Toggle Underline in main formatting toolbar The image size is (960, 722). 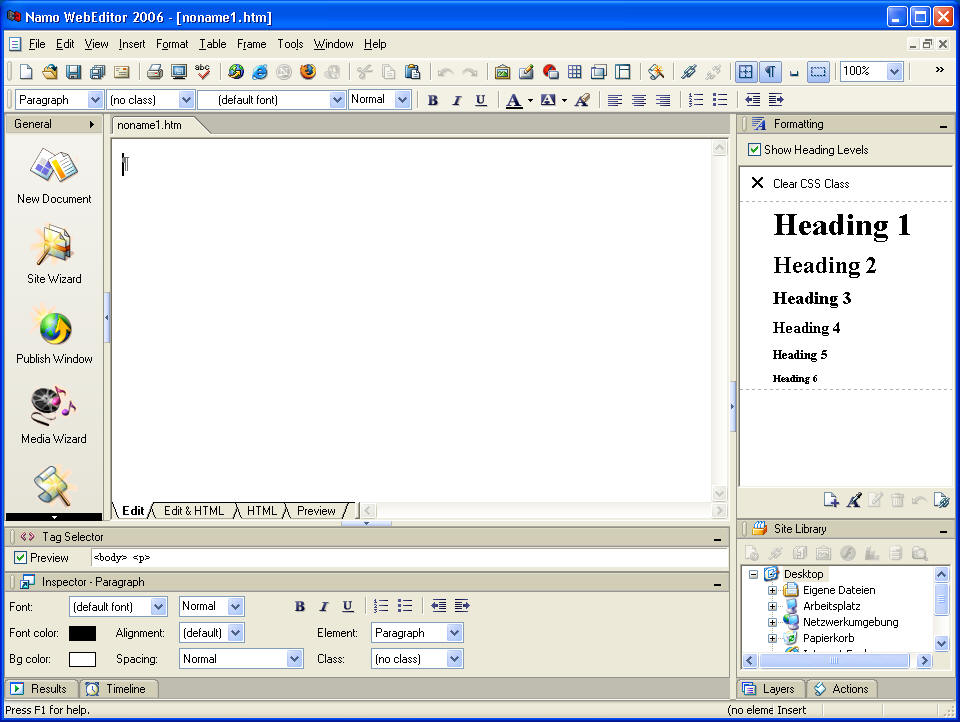(x=481, y=100)
